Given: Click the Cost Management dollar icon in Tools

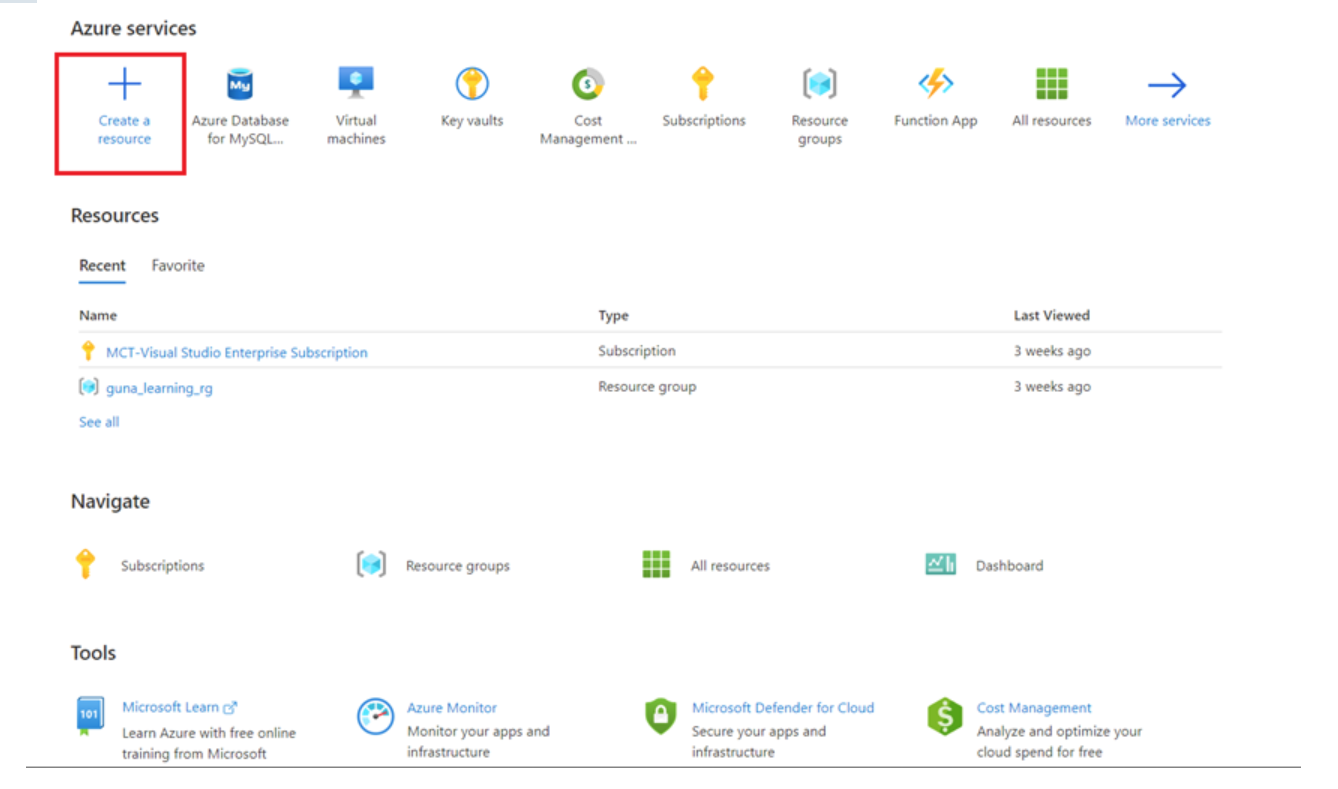Looking at the screenshot, I should click(x=945, y=716).
